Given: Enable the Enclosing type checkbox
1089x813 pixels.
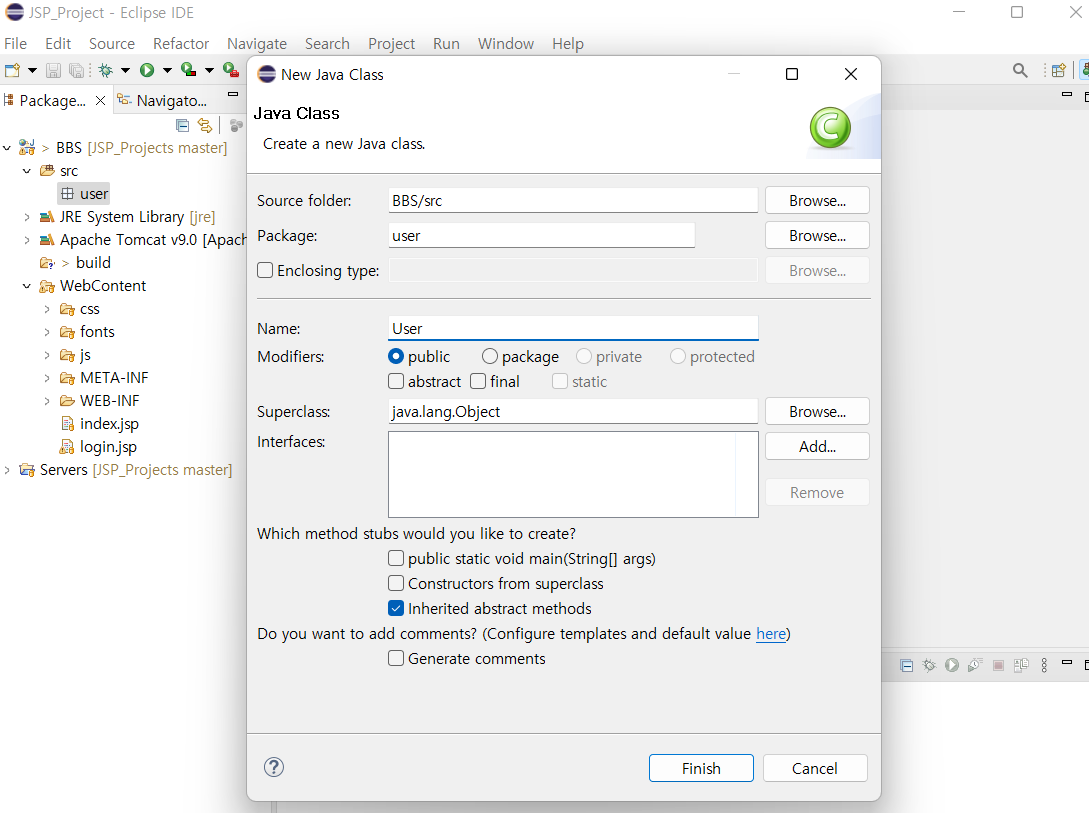Looking at the screenshot, I should (265, 270).
